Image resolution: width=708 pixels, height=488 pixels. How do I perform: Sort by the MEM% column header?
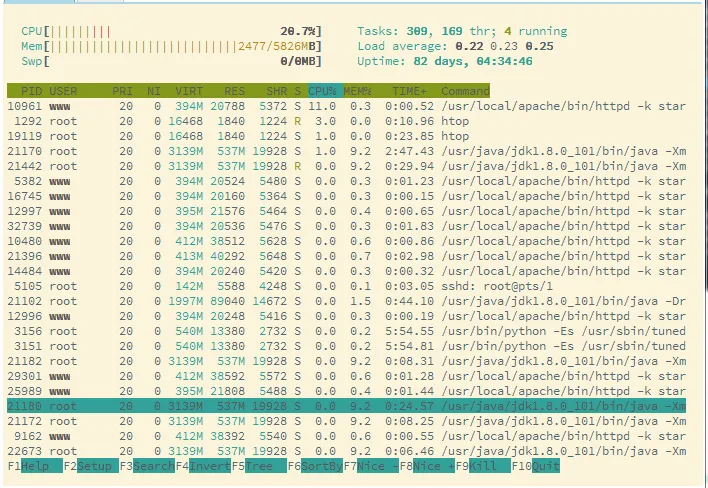(357, 91)
